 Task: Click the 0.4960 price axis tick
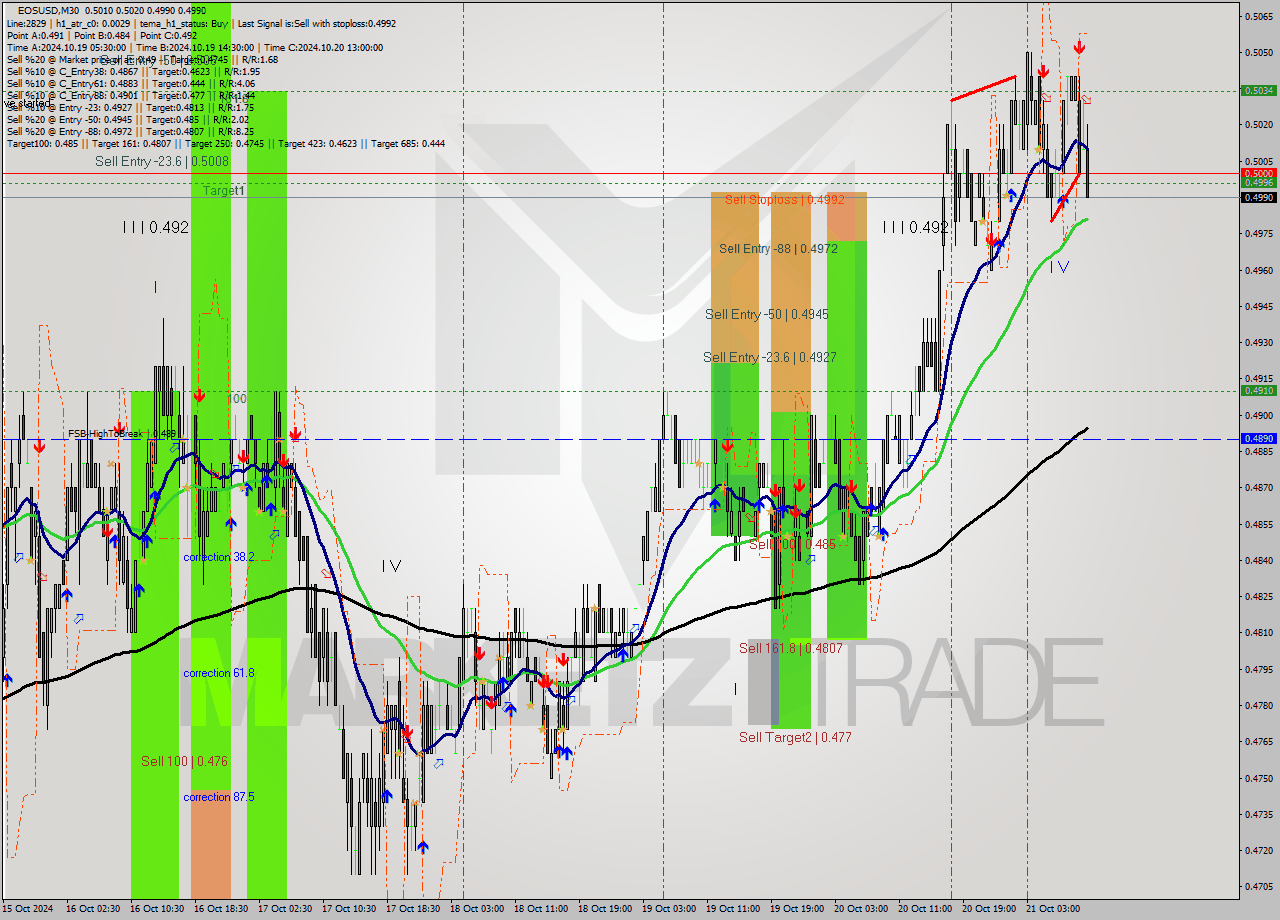1258,270
